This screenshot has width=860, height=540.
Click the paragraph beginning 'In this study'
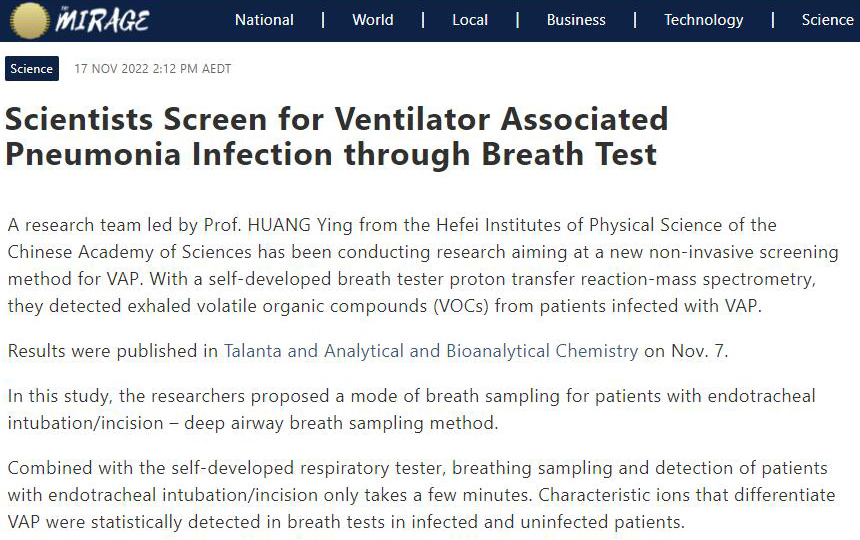point(411,410)
